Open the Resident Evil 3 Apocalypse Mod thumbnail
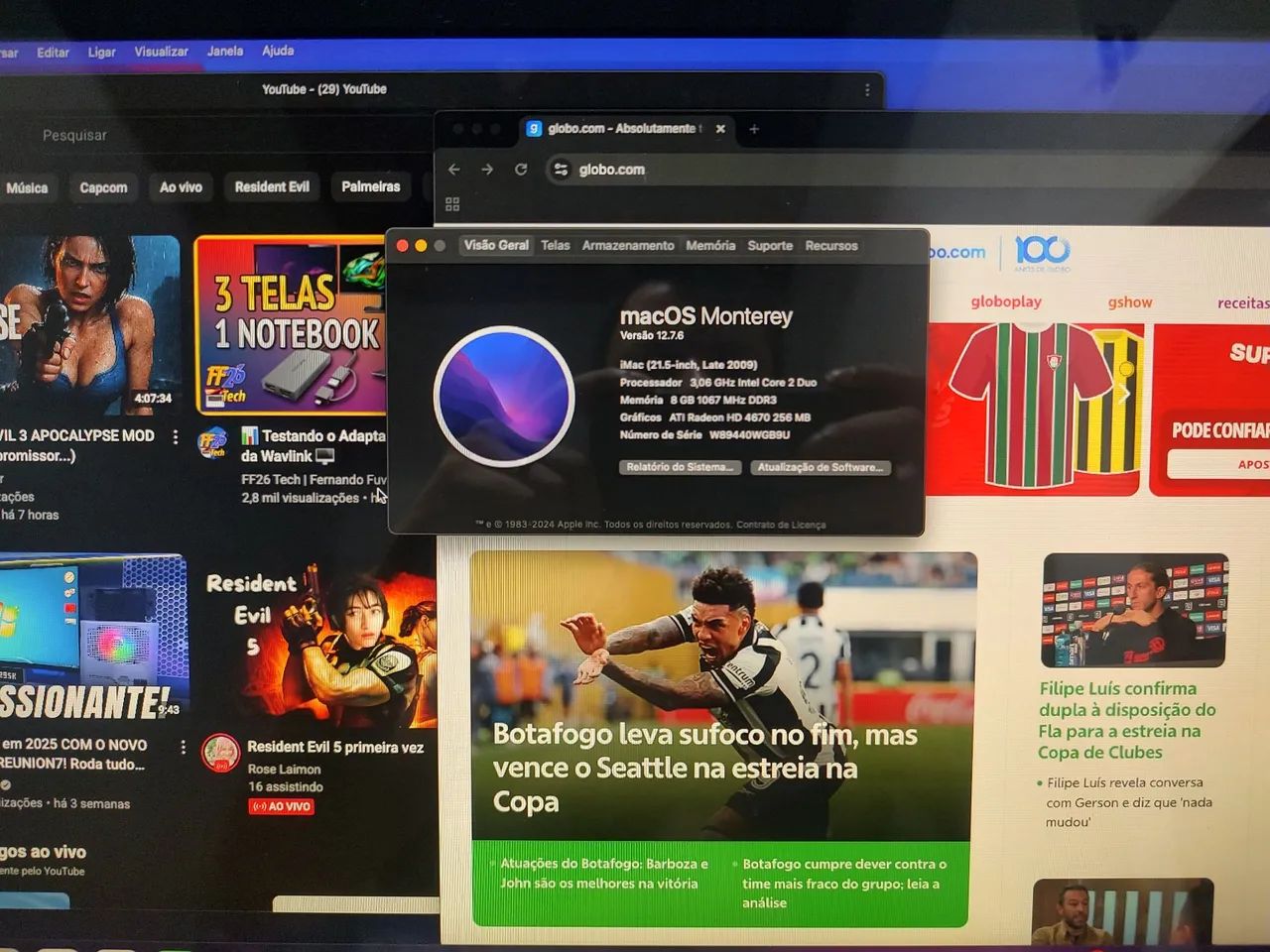 [89, 325]
